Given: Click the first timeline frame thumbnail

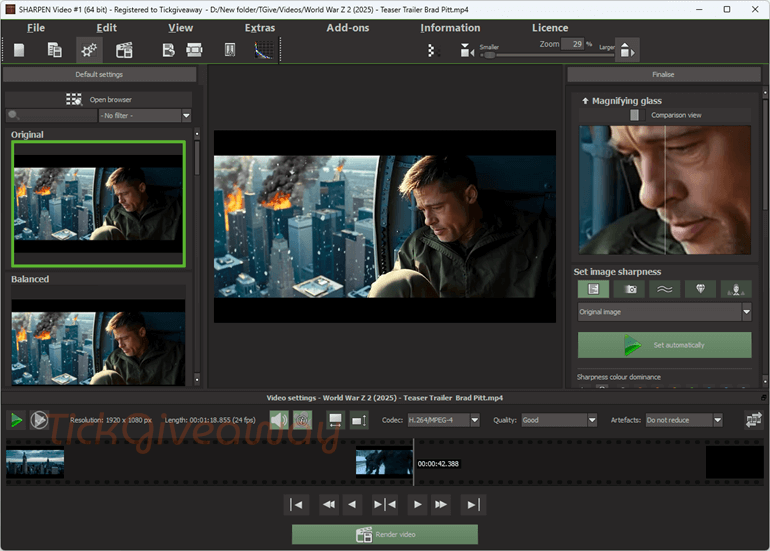Looking at the screenshot, I should pyautogui.click(x=35, y=464).
